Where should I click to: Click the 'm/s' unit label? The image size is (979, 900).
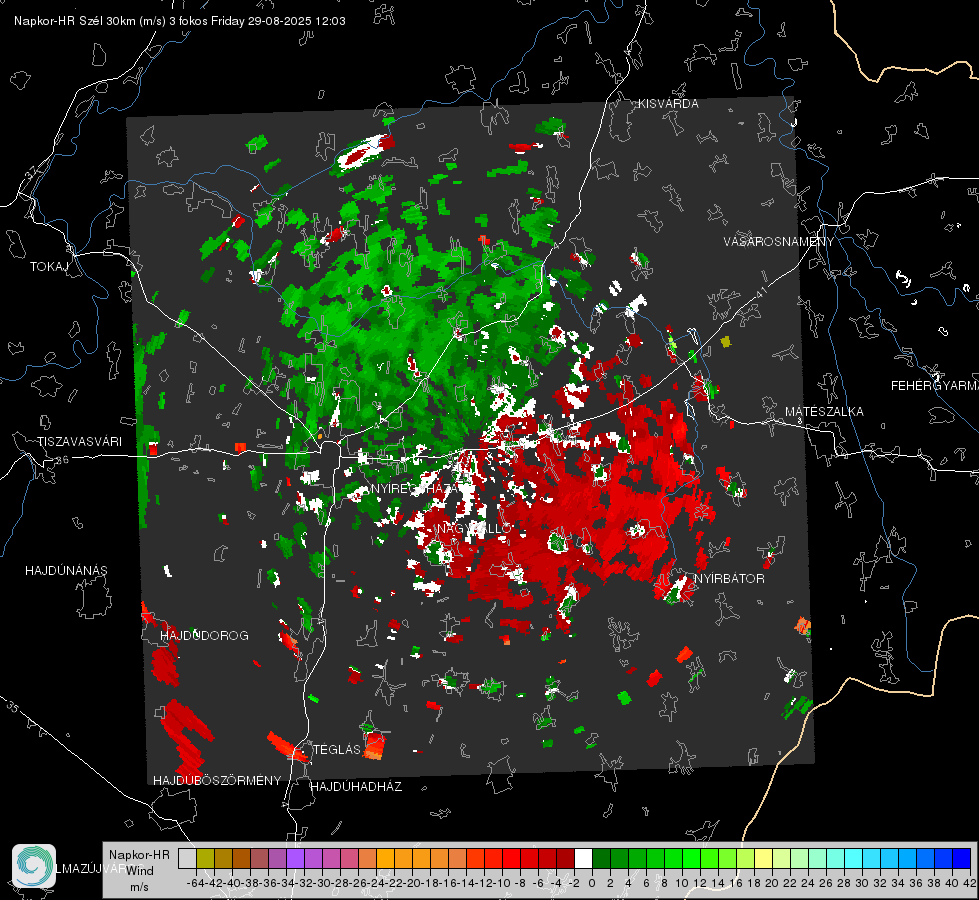139,887
